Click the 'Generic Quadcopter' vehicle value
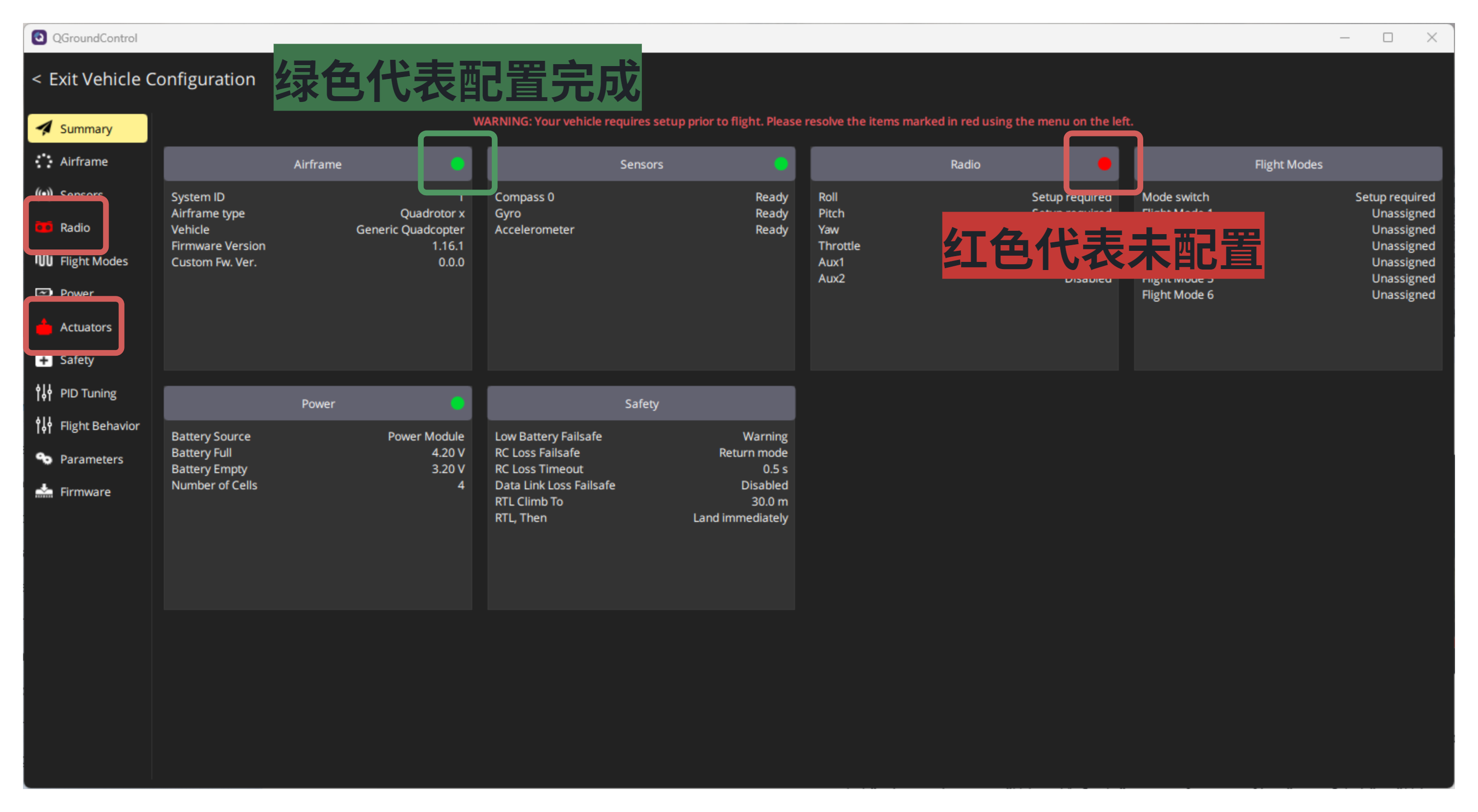The width and height of the screenshot is (1478, 812). (x=410, y=229)
